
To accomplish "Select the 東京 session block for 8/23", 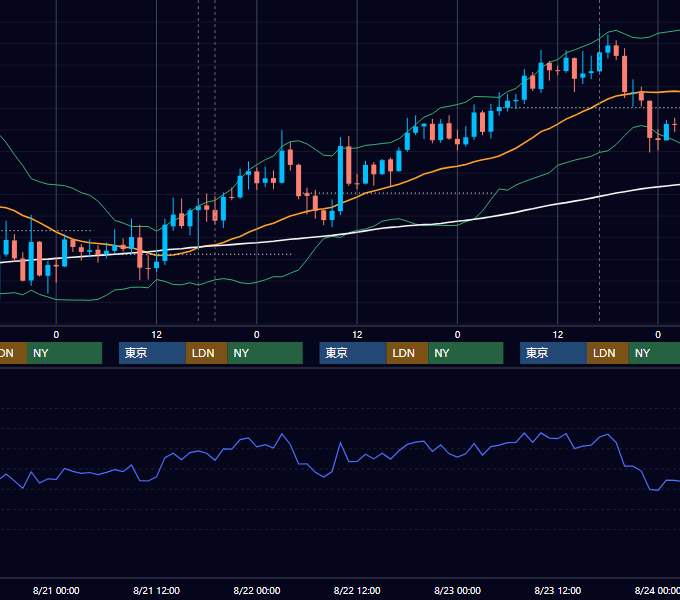I will tap(553, 353).
